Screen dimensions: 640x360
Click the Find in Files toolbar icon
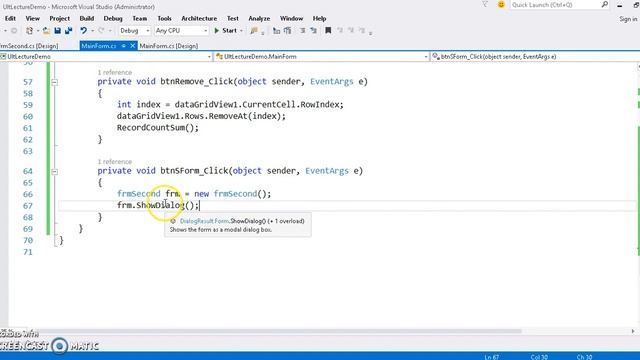pyautogui.click(x=254, y=31)
